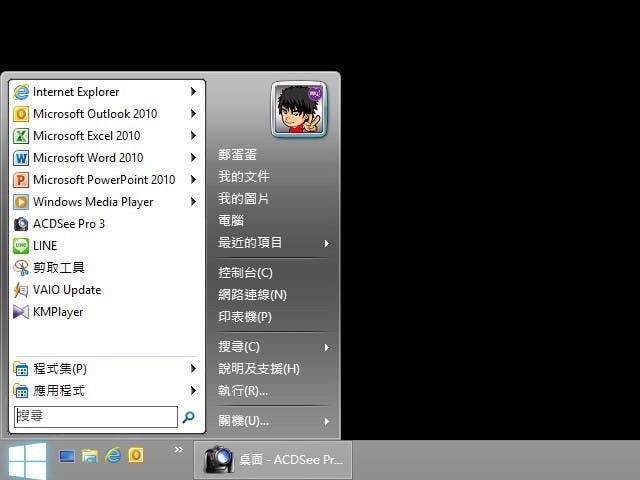Viewport: 640px width, 480px height.
Task: Open 說明及支援(H) help
Action: tap(259, 369)
